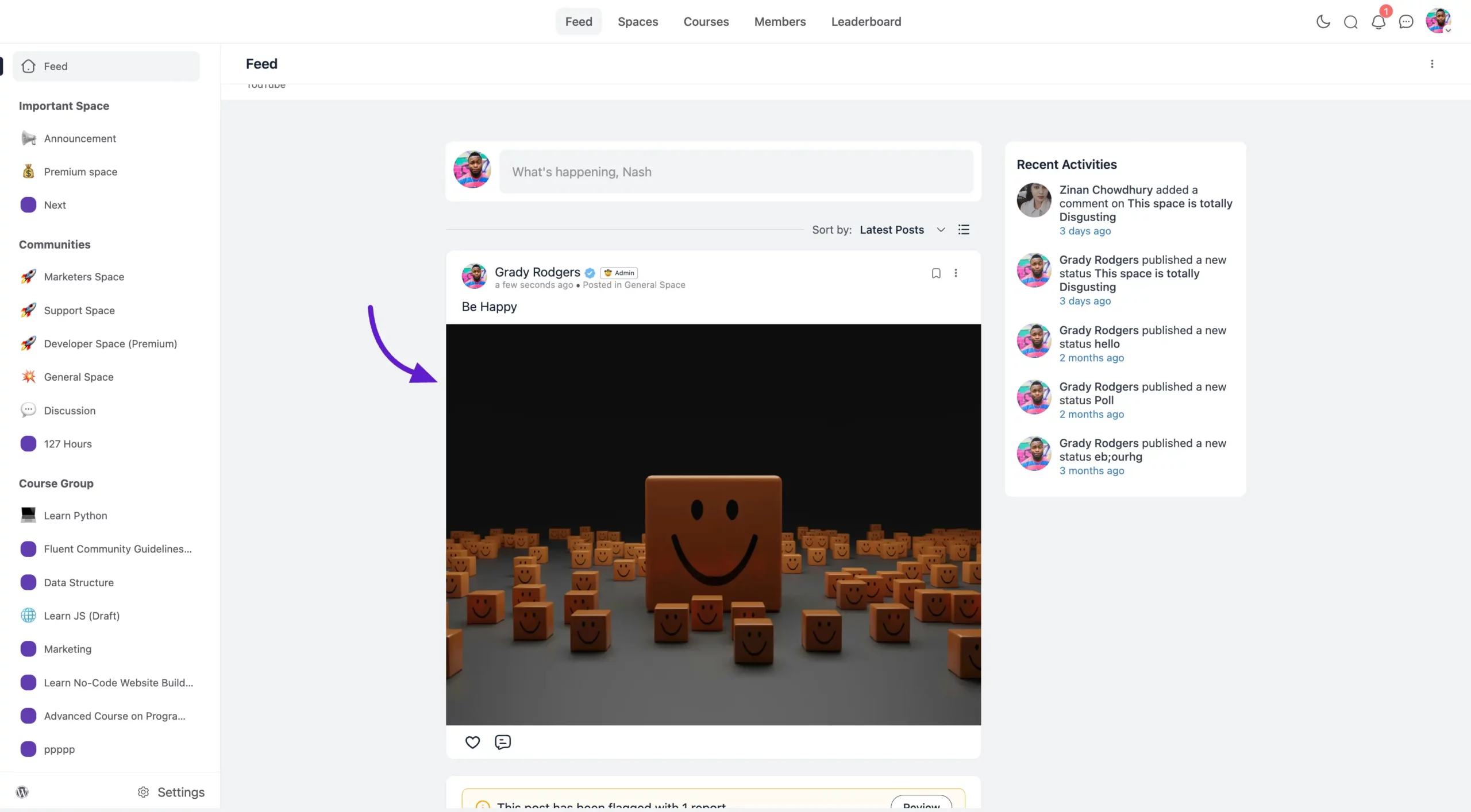Click What's happening, Nash input

[x=736, y=172]
